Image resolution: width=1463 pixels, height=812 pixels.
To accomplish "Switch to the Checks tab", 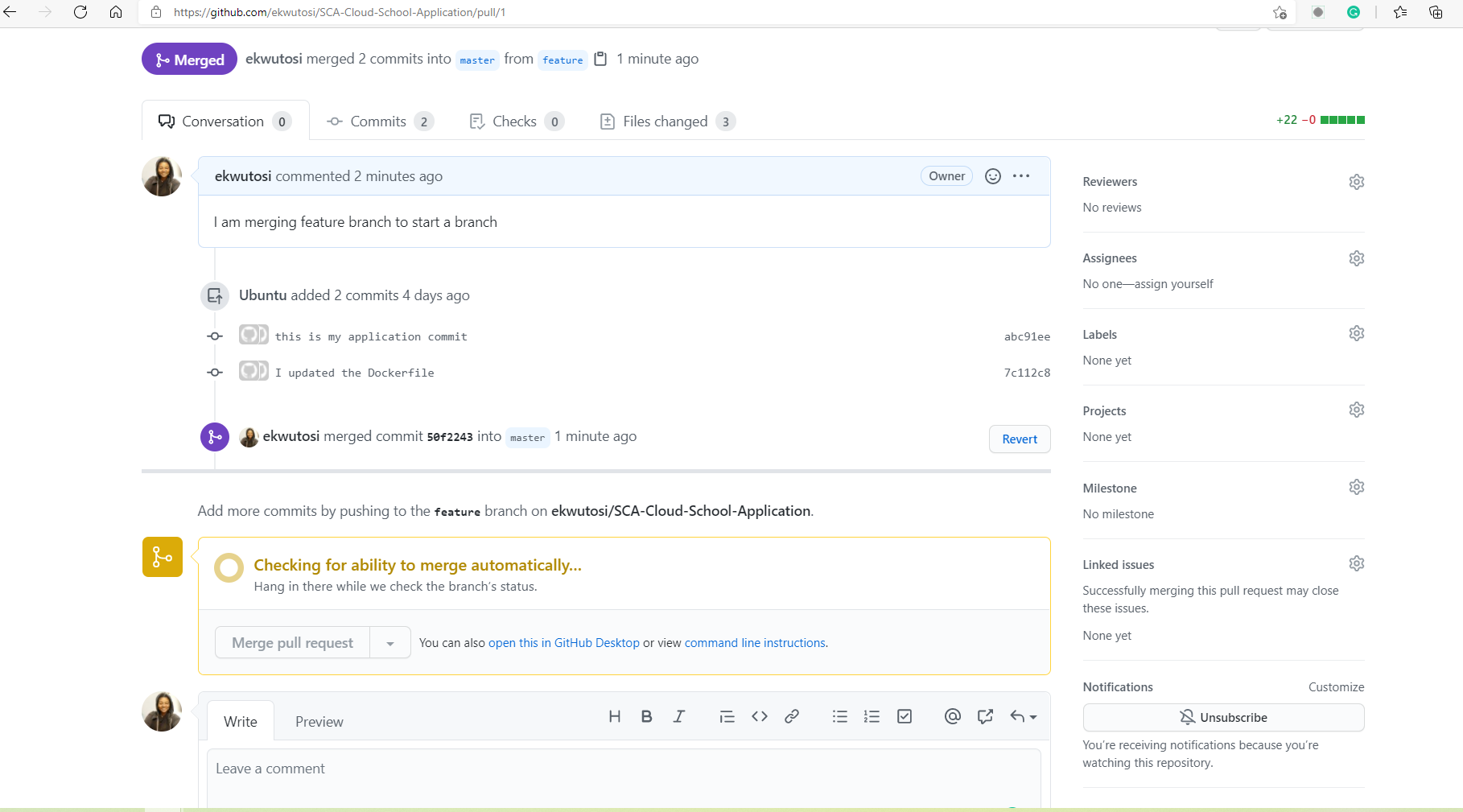I will pos(517,122).
